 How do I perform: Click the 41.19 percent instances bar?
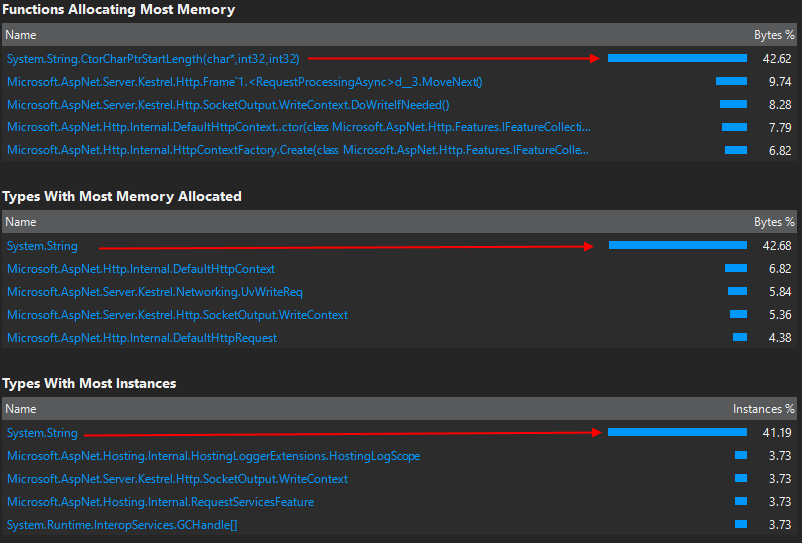click(677, 433)
